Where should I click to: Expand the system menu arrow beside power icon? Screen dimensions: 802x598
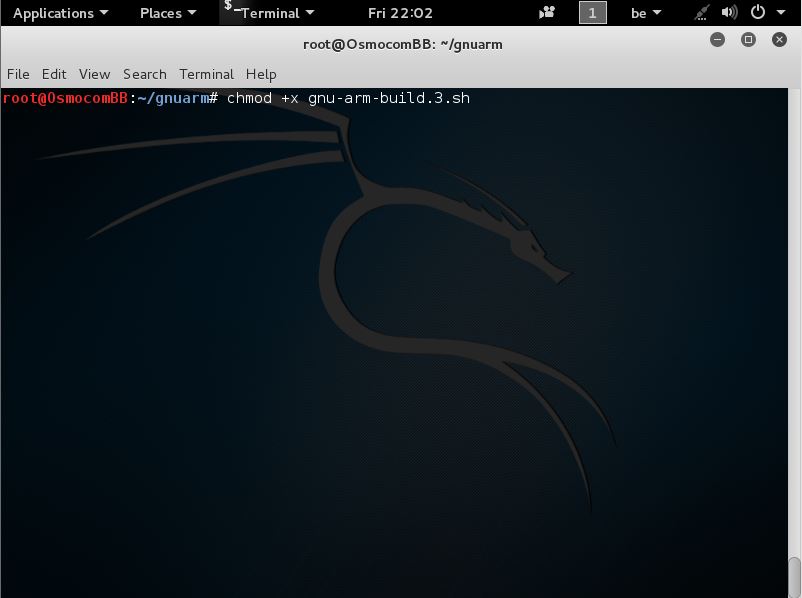[781, 13]
